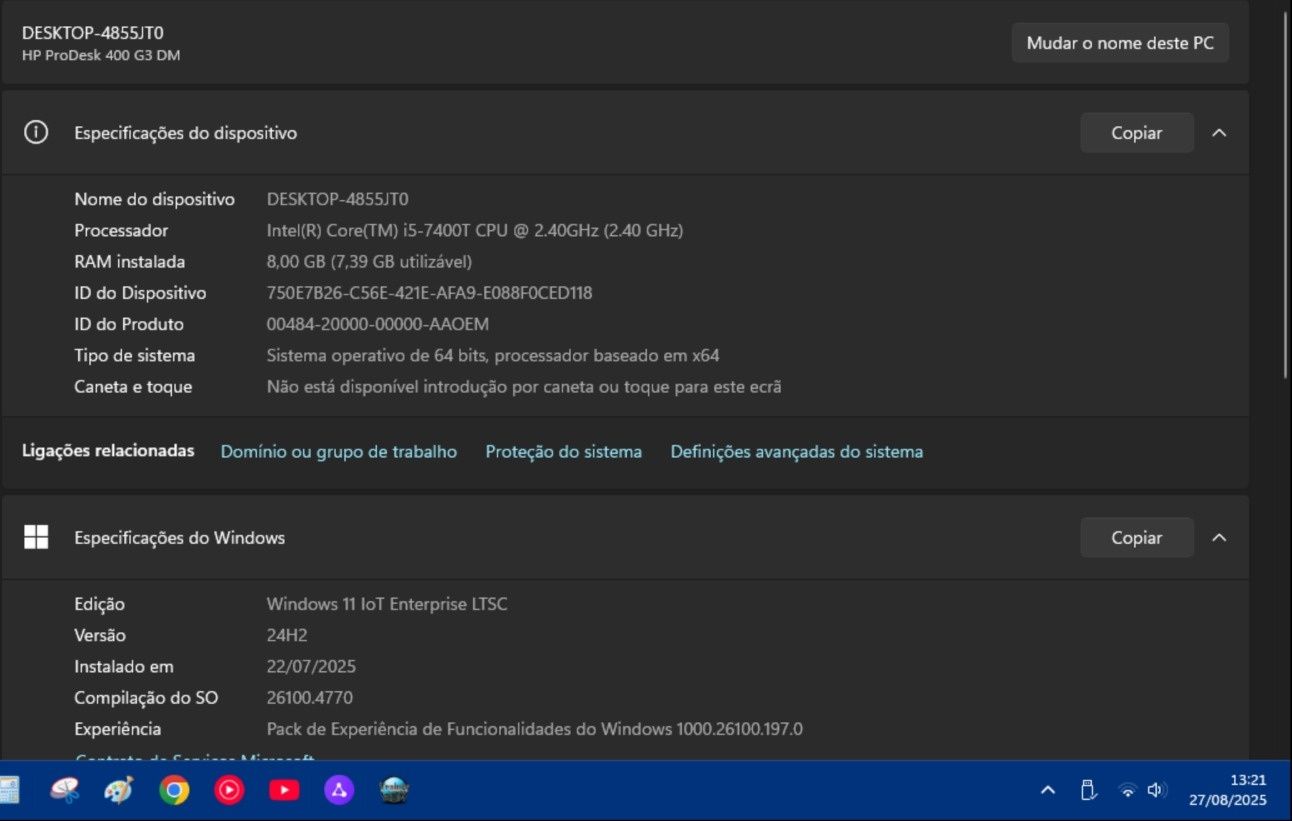This screenshot has height=821, width=1292.
Task: Click the Pack de Experiência value text
Action: (535, 729)
